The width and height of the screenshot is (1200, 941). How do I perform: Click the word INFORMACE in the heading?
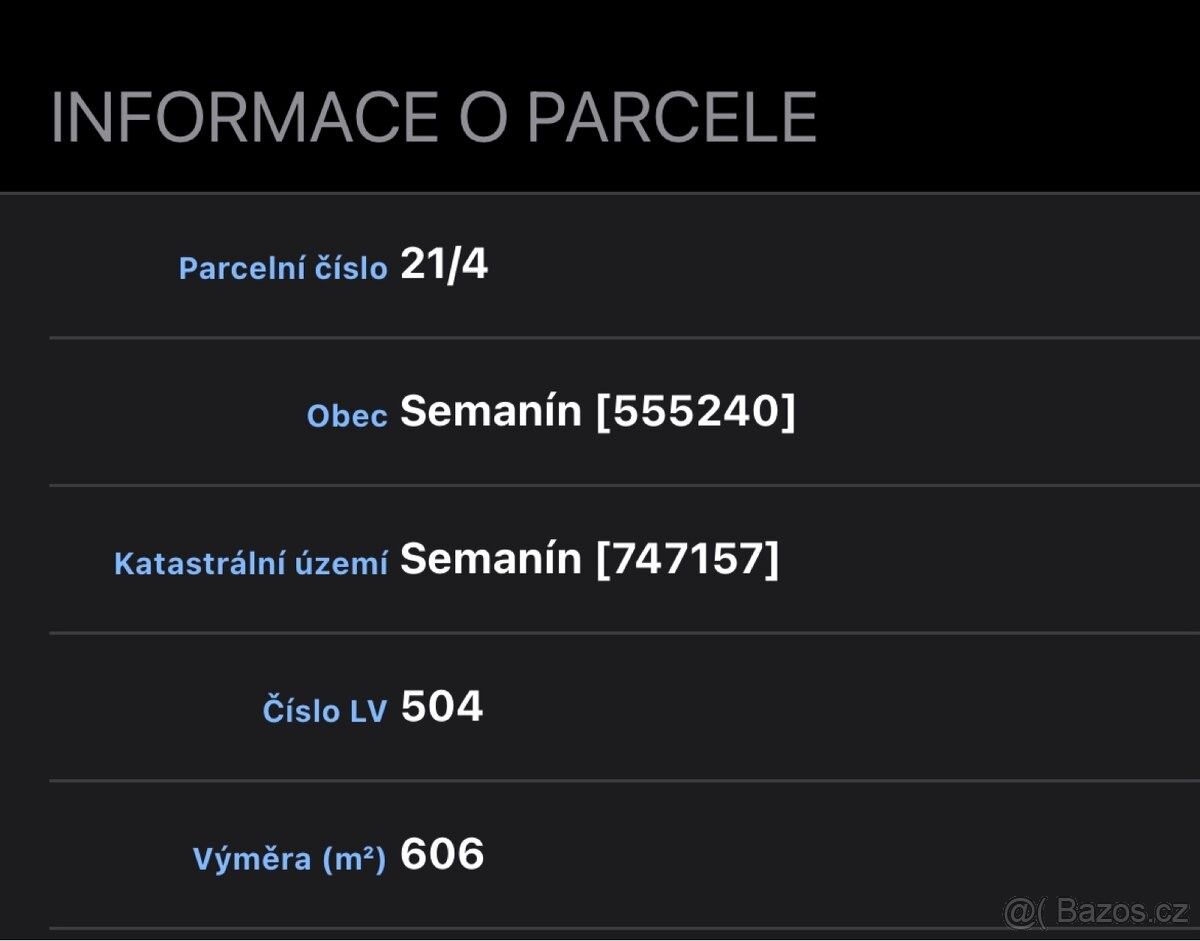click(x=245, y=117)
